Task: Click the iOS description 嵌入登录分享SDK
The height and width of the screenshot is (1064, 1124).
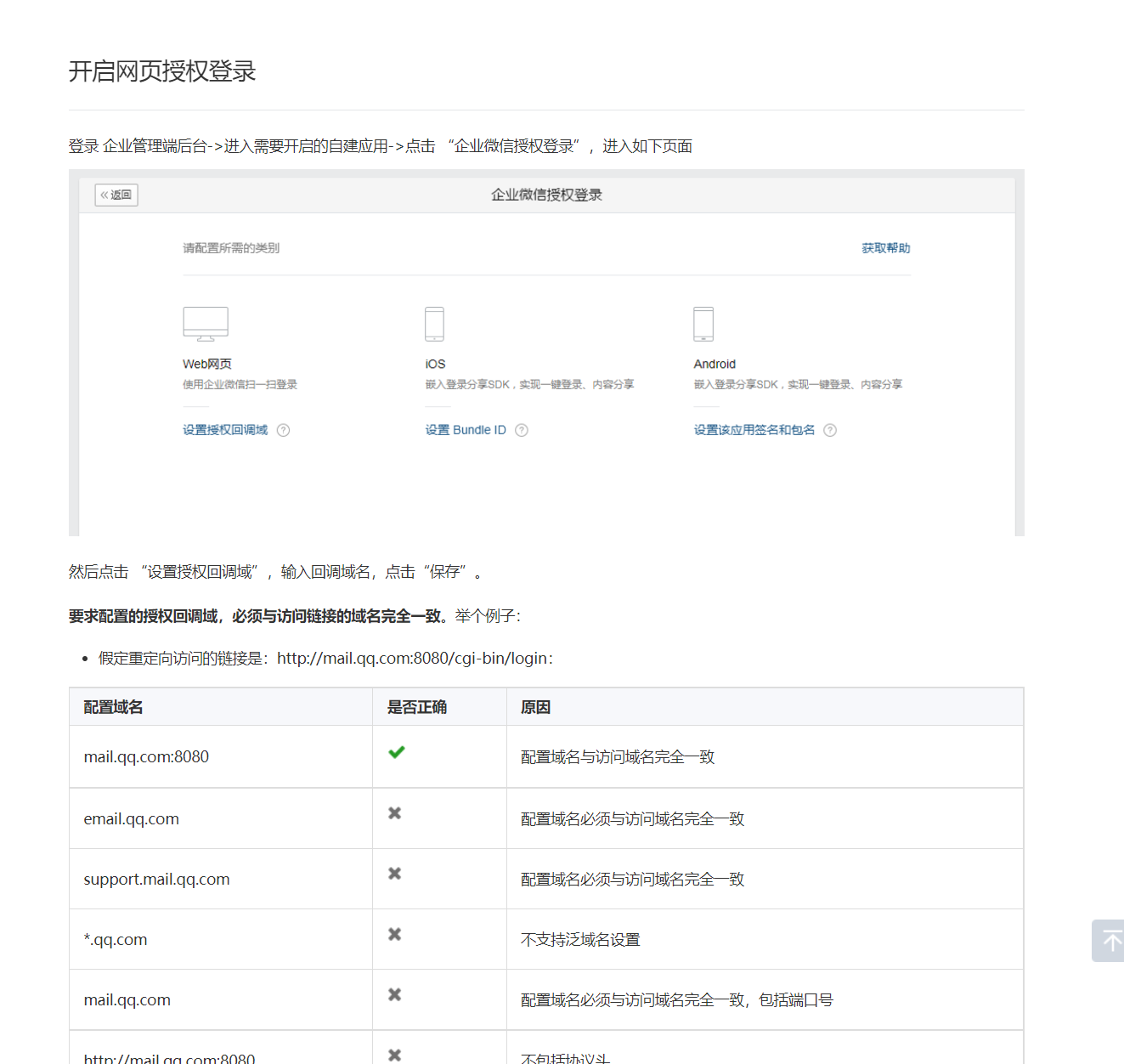Action: pyautogui.click(x=529, y=384)
